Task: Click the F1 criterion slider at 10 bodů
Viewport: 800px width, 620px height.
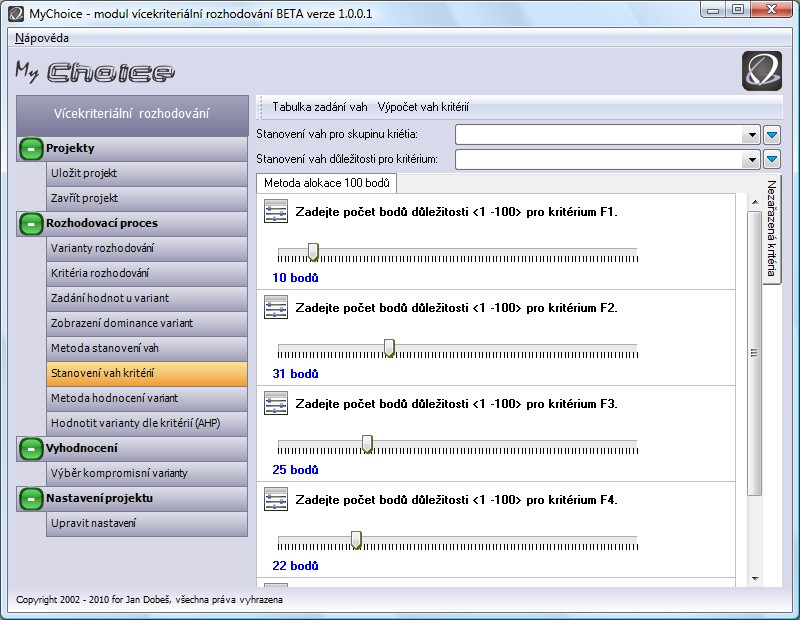Action: [313, 252]
